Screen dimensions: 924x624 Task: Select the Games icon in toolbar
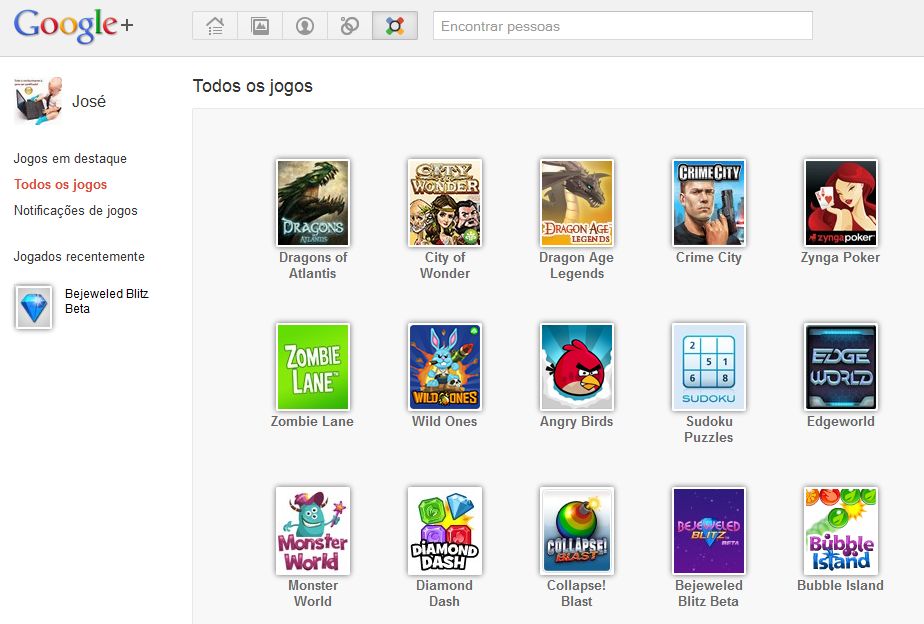[395, 26]
